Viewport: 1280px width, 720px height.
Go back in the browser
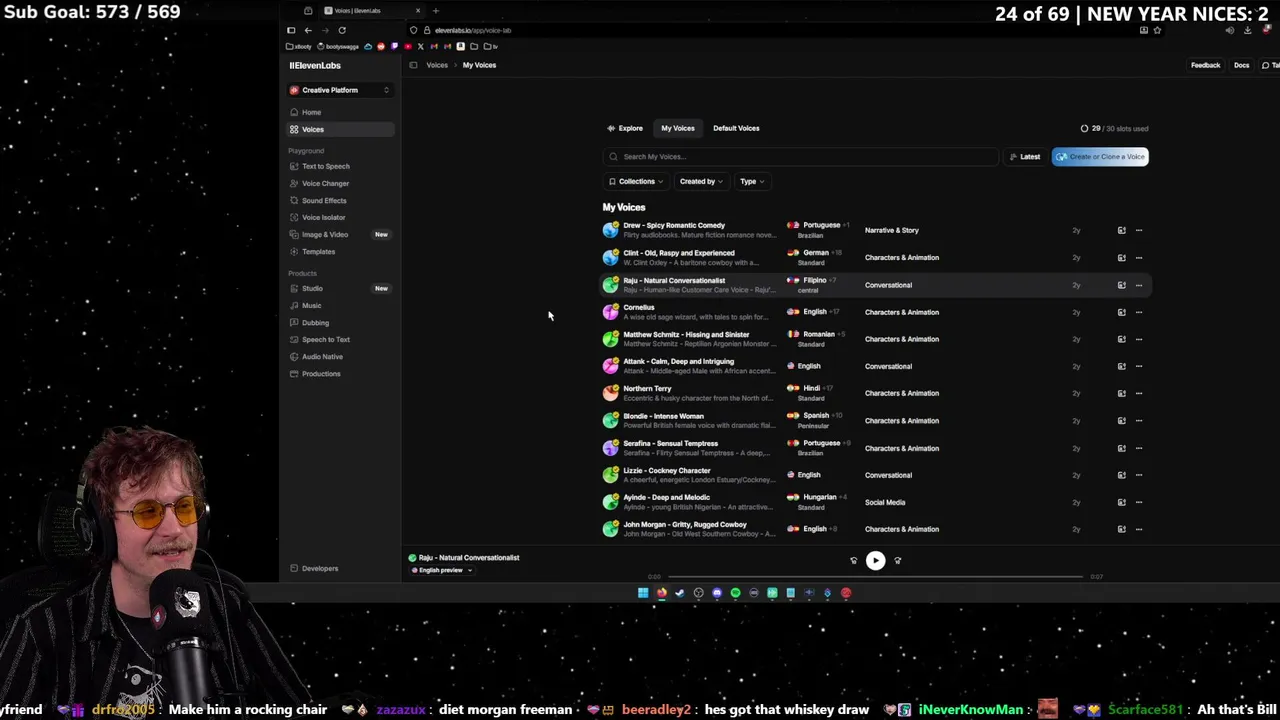pos(308,30)
